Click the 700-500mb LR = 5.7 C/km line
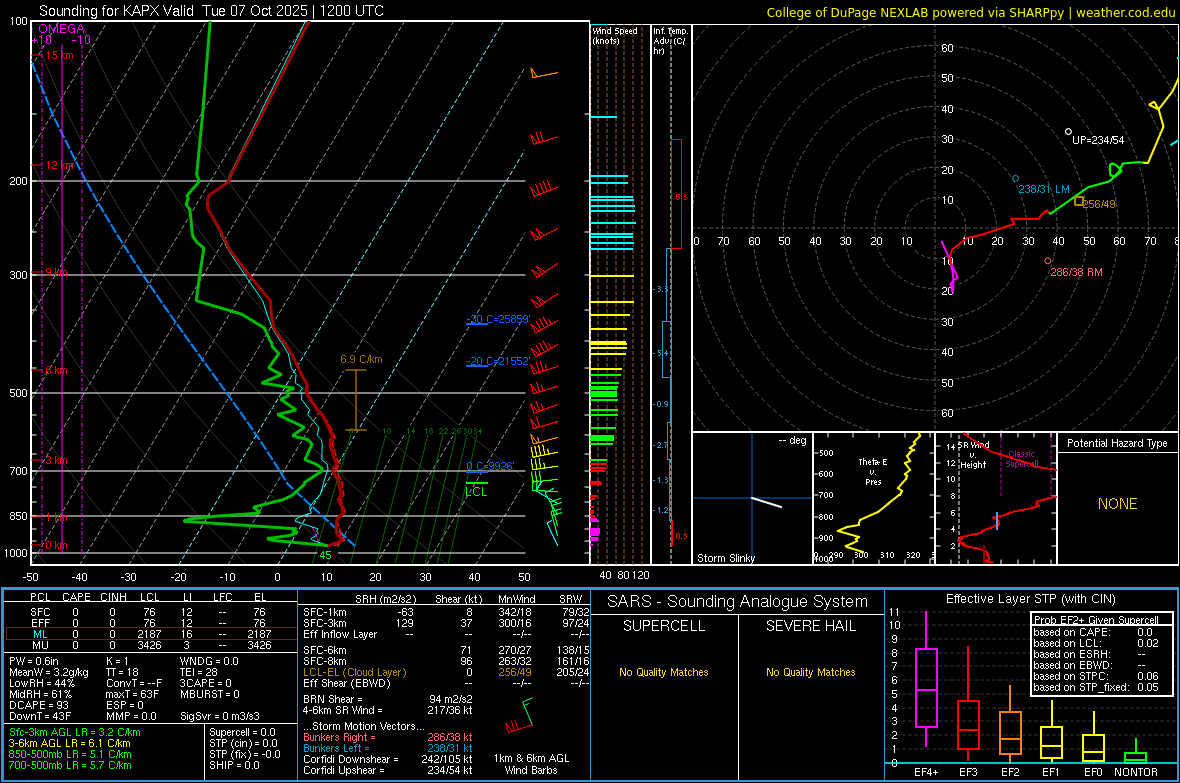1180x783 pixels. pyautogui.click(x=70, y=765)
